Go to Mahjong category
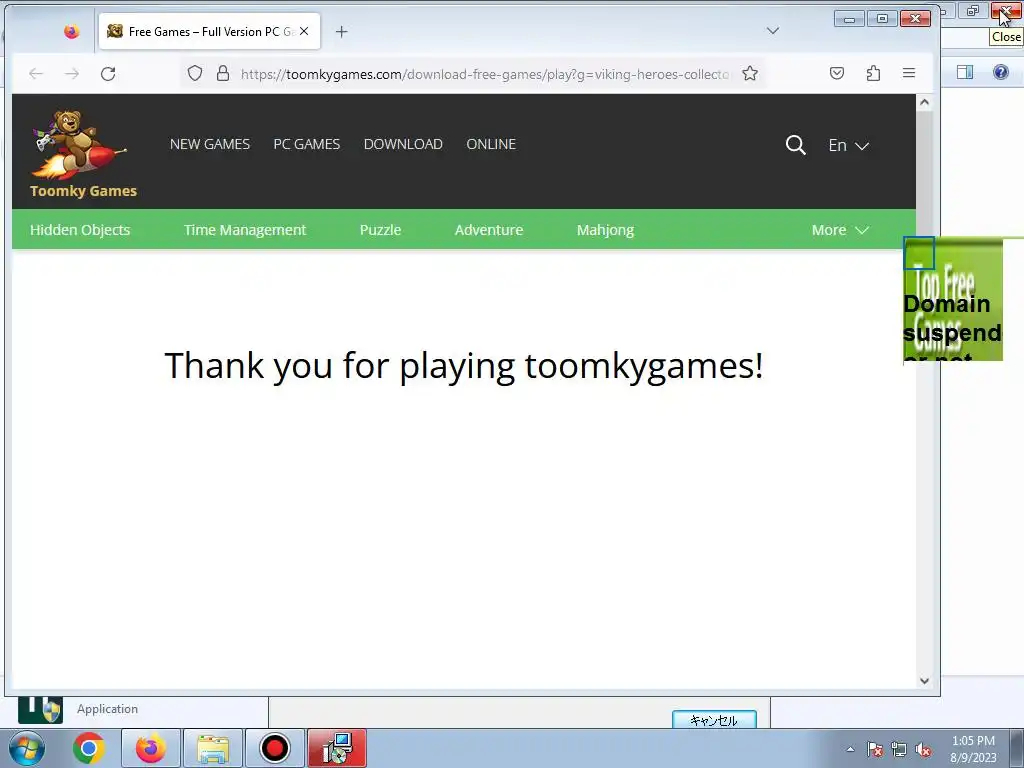 click(x=605, y=230)
